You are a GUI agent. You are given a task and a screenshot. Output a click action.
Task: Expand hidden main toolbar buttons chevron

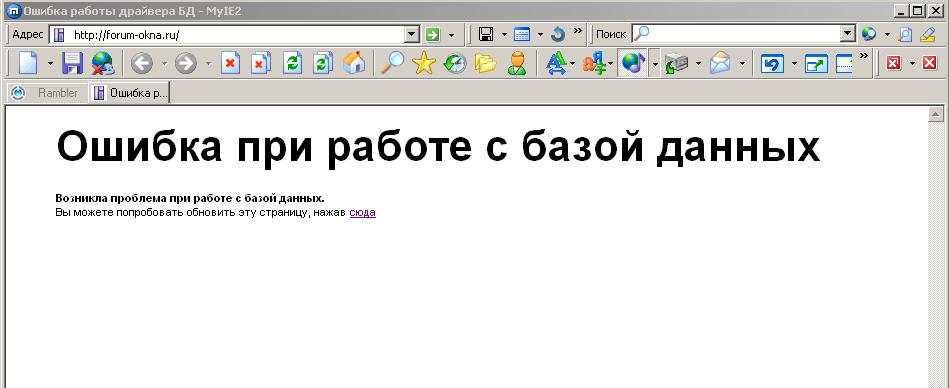(864, 56)
